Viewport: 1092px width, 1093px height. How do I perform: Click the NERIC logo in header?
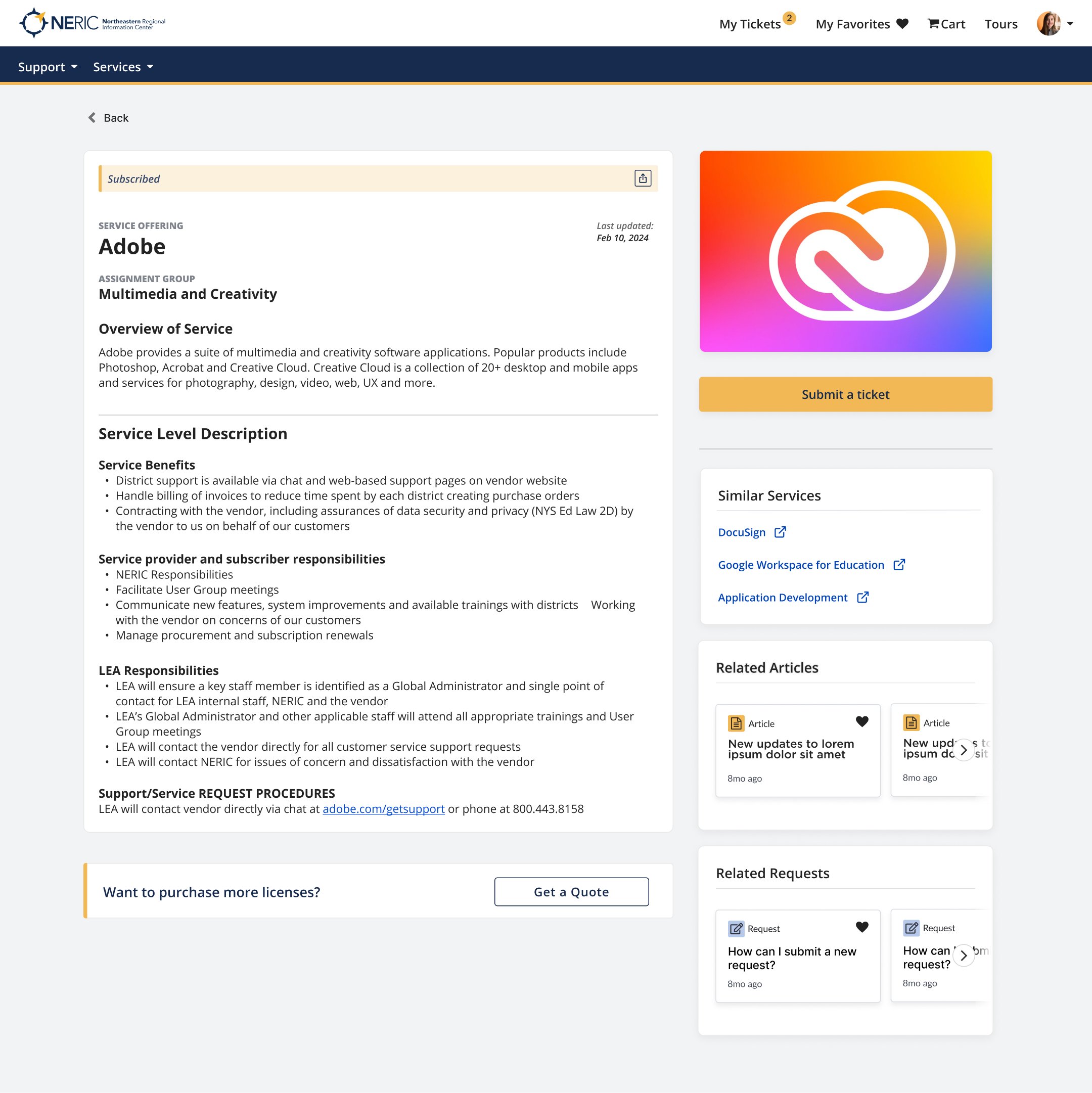click(92, 23)
